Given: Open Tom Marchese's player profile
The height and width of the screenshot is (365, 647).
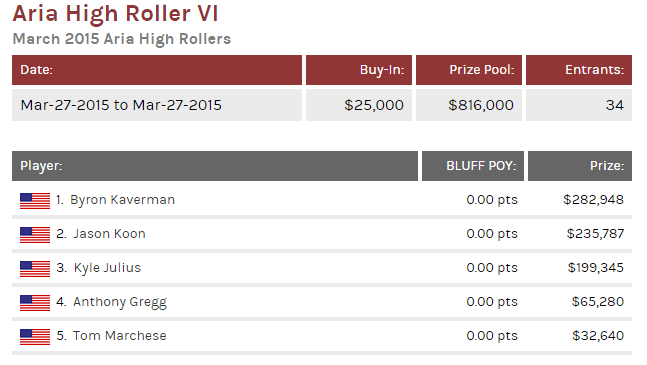Looking at the screenshot, I should pyautogui.click(x=120, y=336).
